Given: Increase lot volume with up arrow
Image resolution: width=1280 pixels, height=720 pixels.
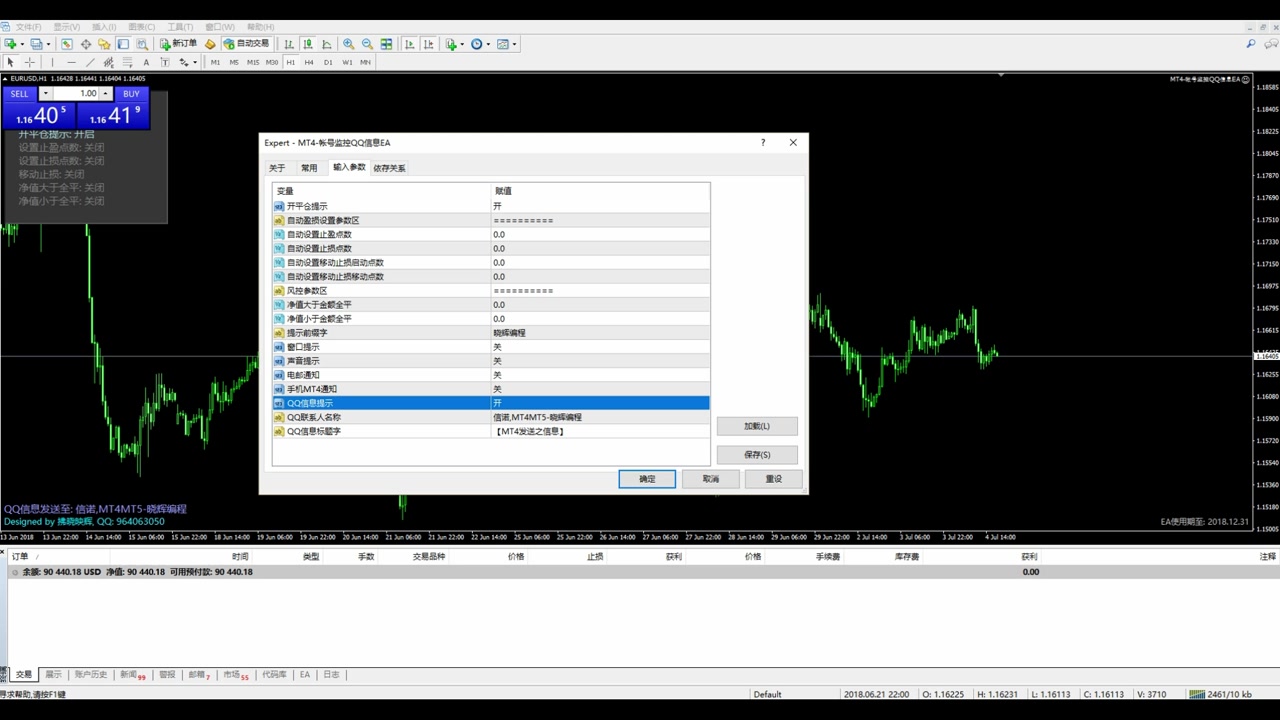Looking at the screenshot, I should [106, 93].
